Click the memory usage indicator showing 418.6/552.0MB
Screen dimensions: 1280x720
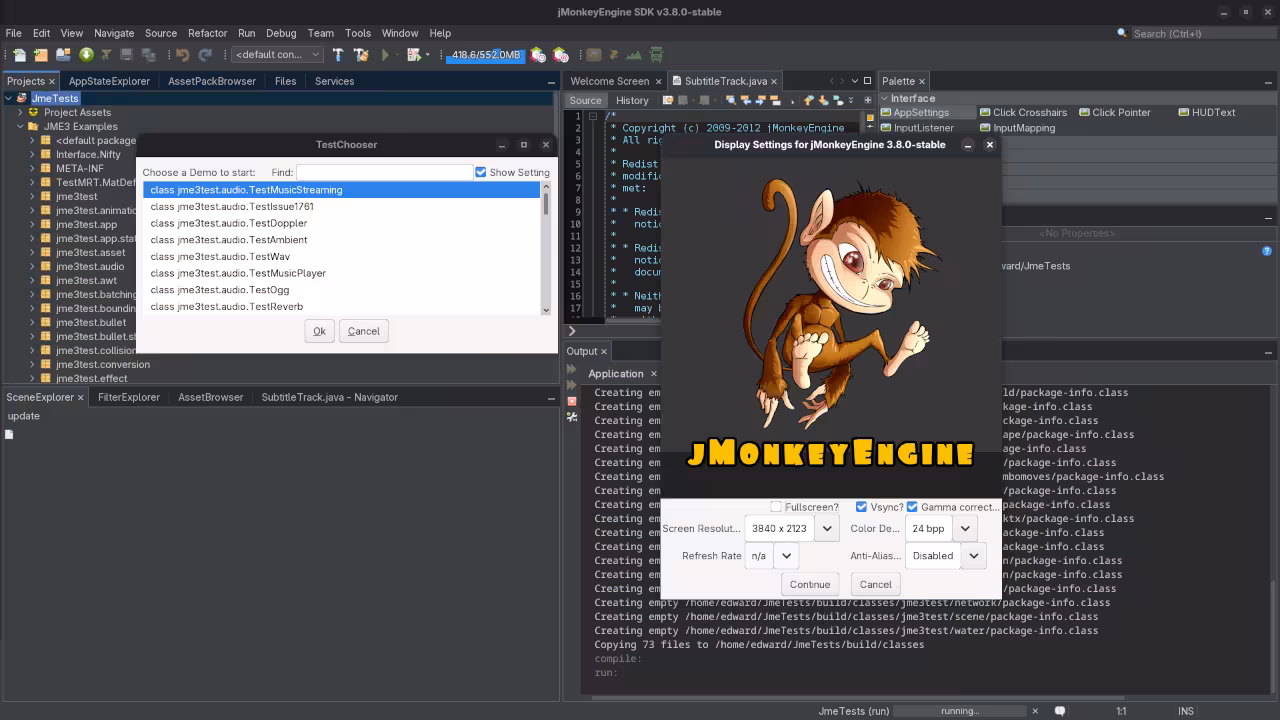[485, 55]
